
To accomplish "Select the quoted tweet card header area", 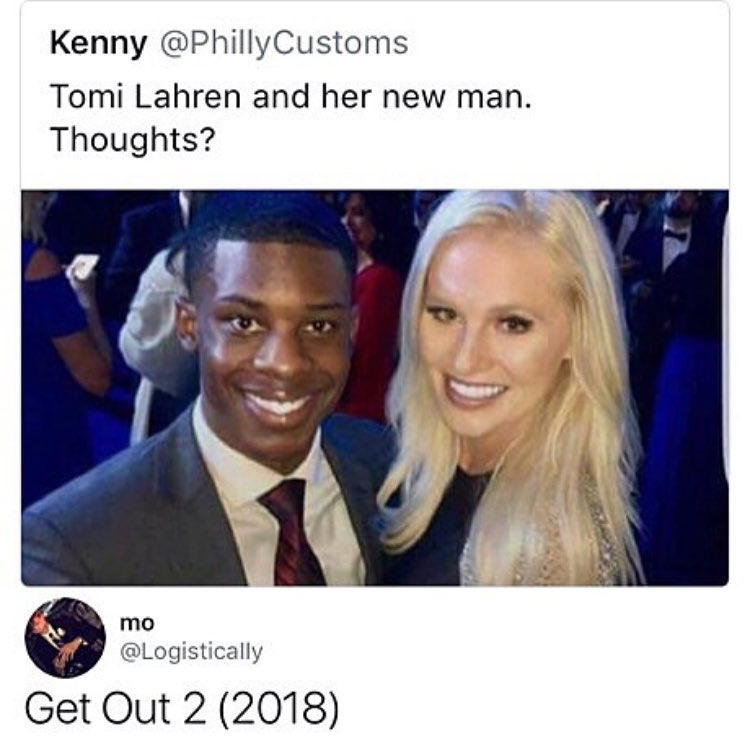I will (375, 95).
